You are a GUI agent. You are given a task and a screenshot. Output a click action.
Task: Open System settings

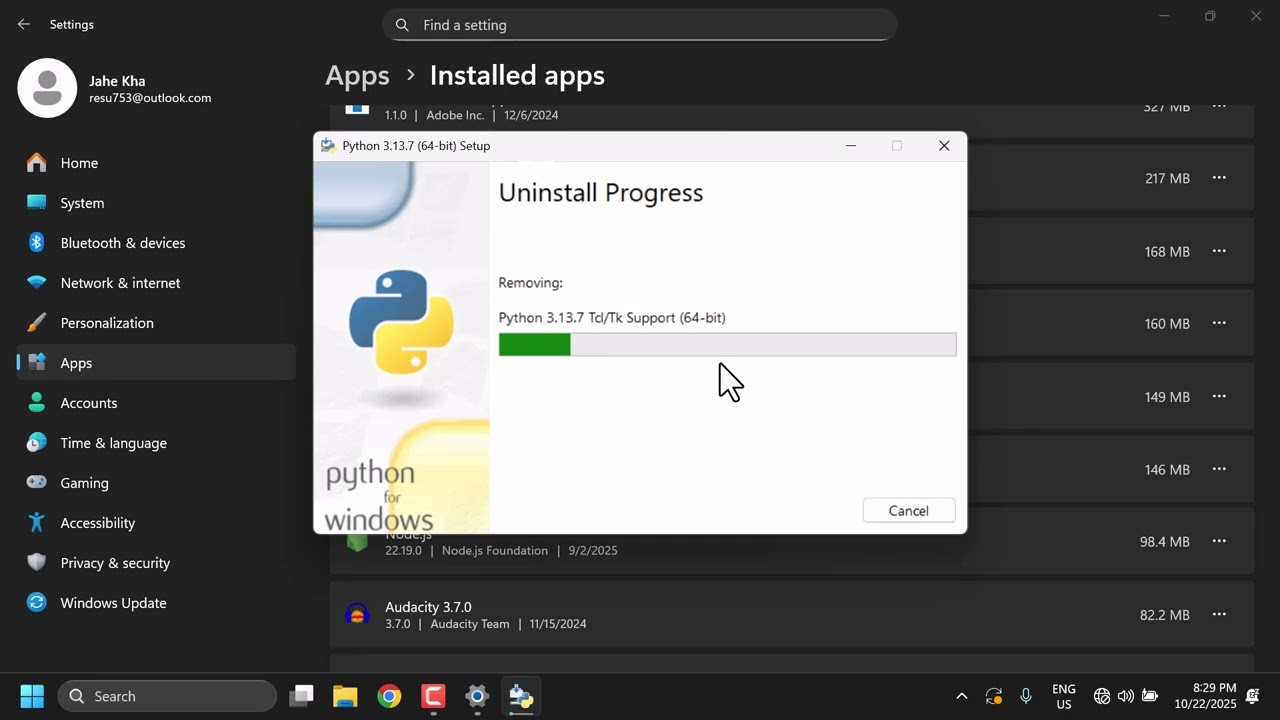coord(156,203)
